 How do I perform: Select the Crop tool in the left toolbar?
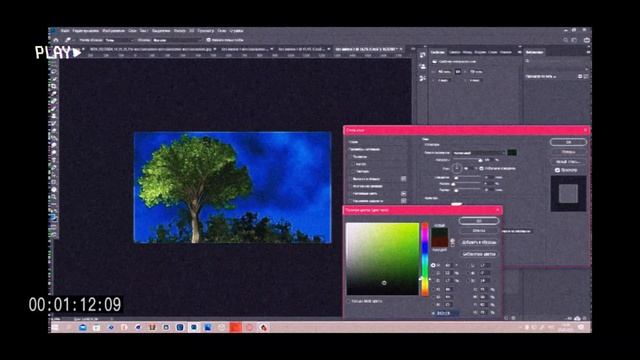(53, 87)
